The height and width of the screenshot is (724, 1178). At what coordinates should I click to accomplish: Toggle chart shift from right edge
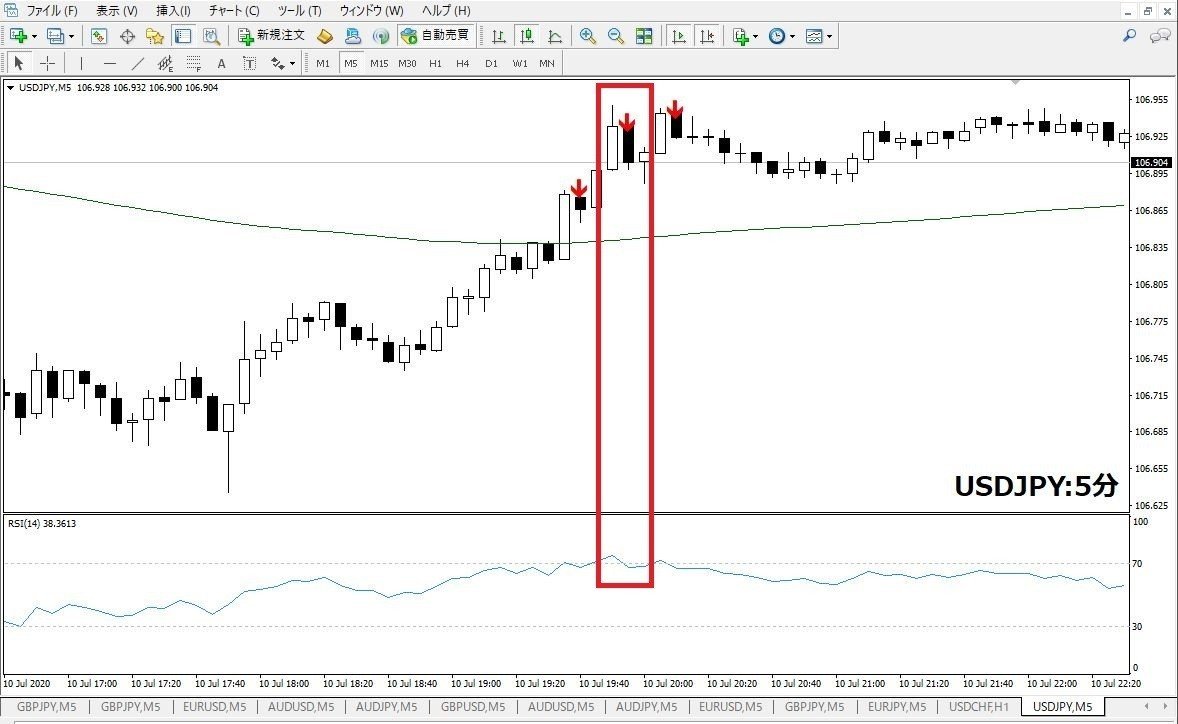[x=706, y=35]
